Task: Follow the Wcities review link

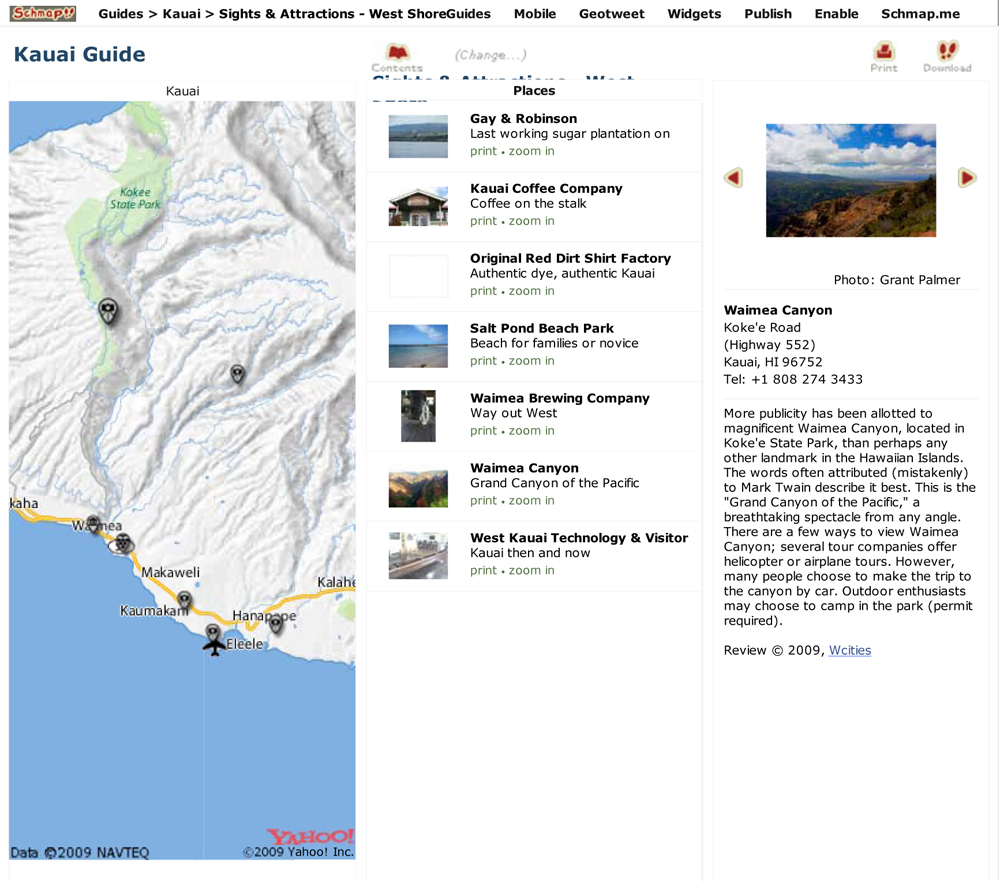Action: click(849, 650)
